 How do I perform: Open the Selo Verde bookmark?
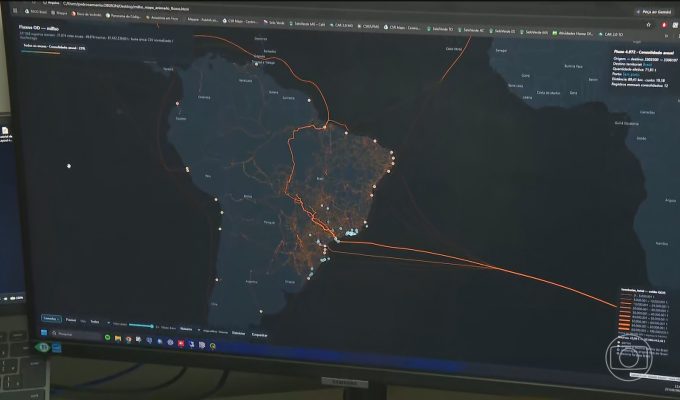coord(274,22)
